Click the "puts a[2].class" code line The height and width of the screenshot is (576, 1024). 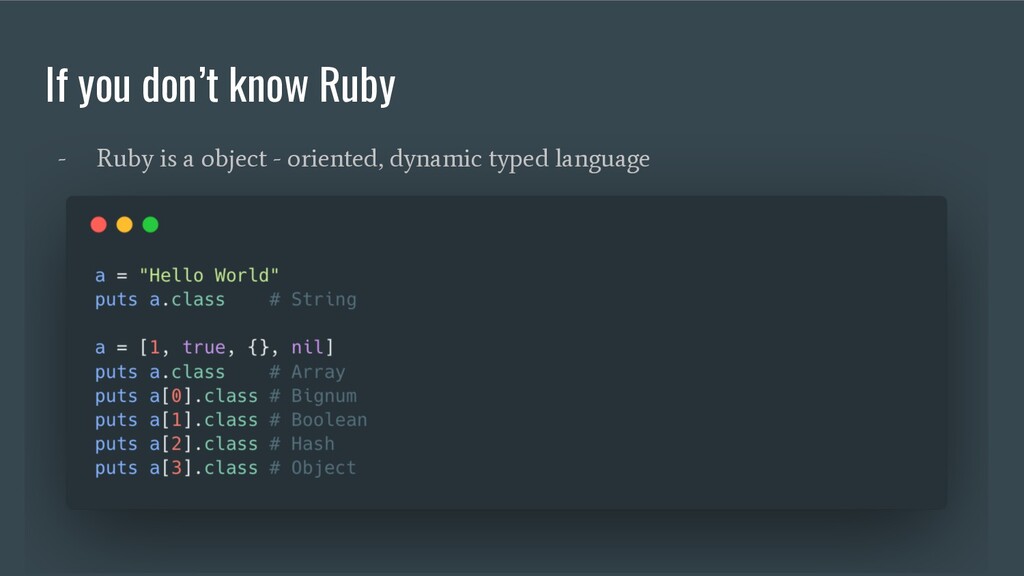[x=176, y=444]
